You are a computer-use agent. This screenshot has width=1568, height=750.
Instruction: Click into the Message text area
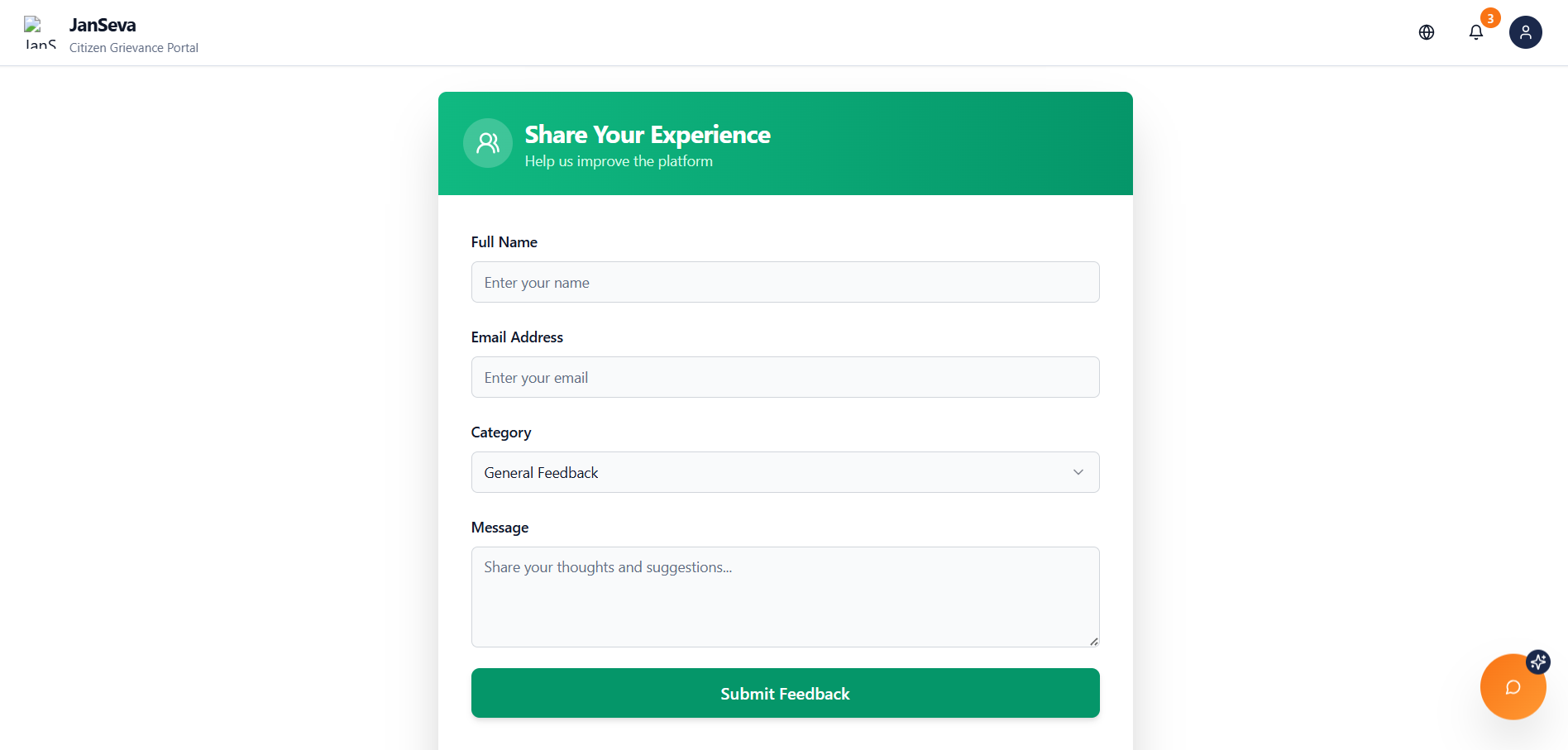[x=785, y=596]
